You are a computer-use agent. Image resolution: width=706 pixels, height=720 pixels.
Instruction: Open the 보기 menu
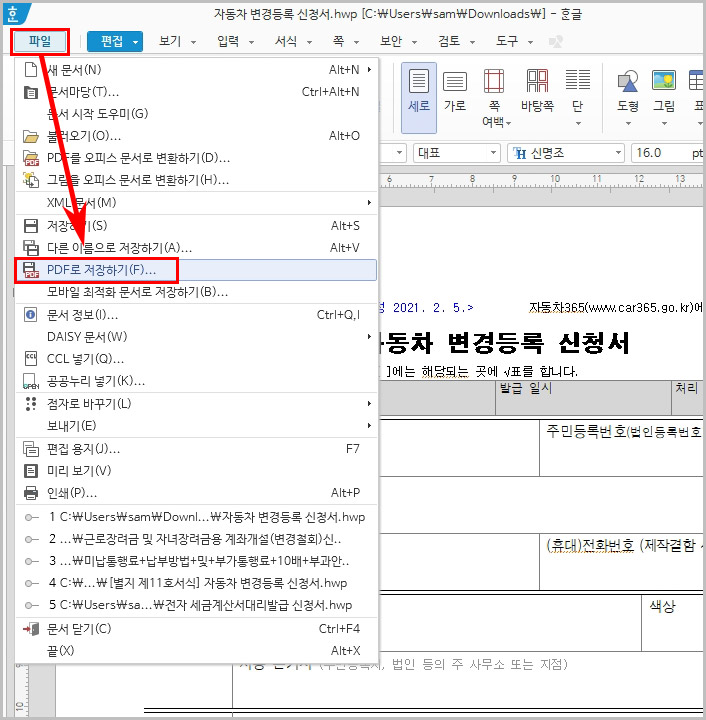(177, 41)
